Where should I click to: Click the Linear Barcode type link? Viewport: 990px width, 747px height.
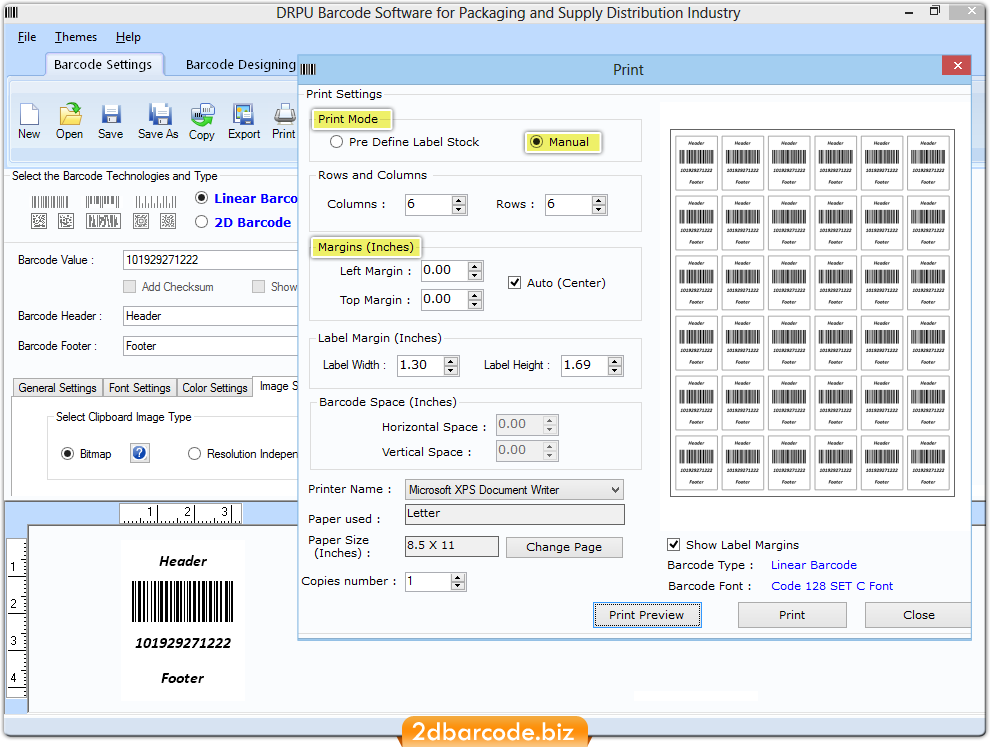pyautogui.click(x=813, y=565)
